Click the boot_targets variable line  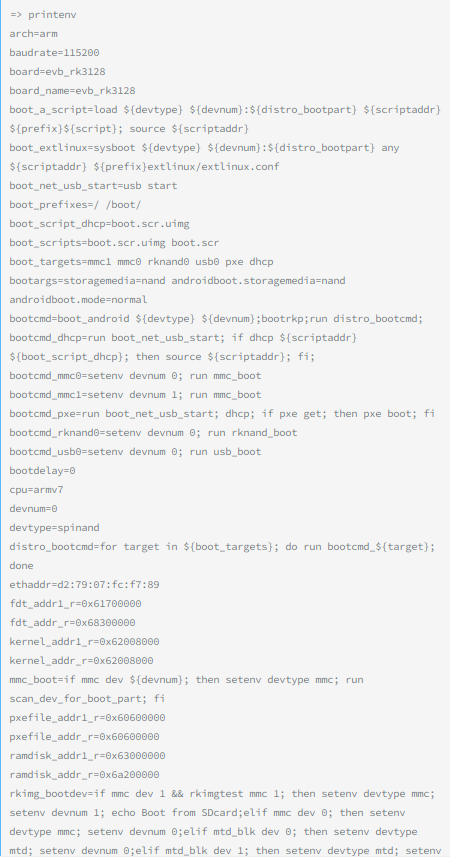click(x=142, y=262)
